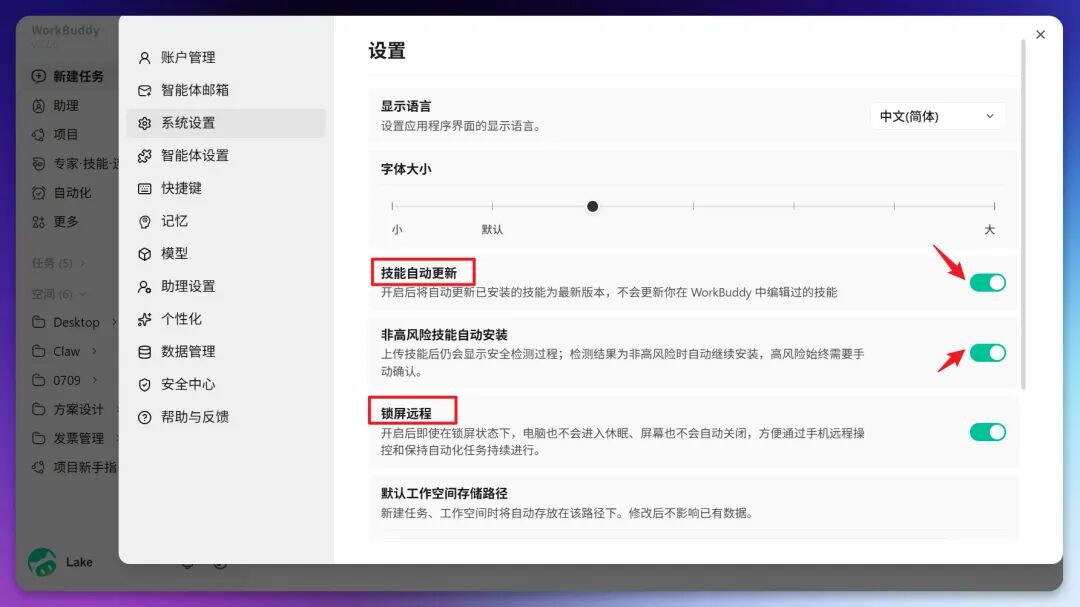
Task: Click 更多 in the sidebar
Action: pos(66,222)
